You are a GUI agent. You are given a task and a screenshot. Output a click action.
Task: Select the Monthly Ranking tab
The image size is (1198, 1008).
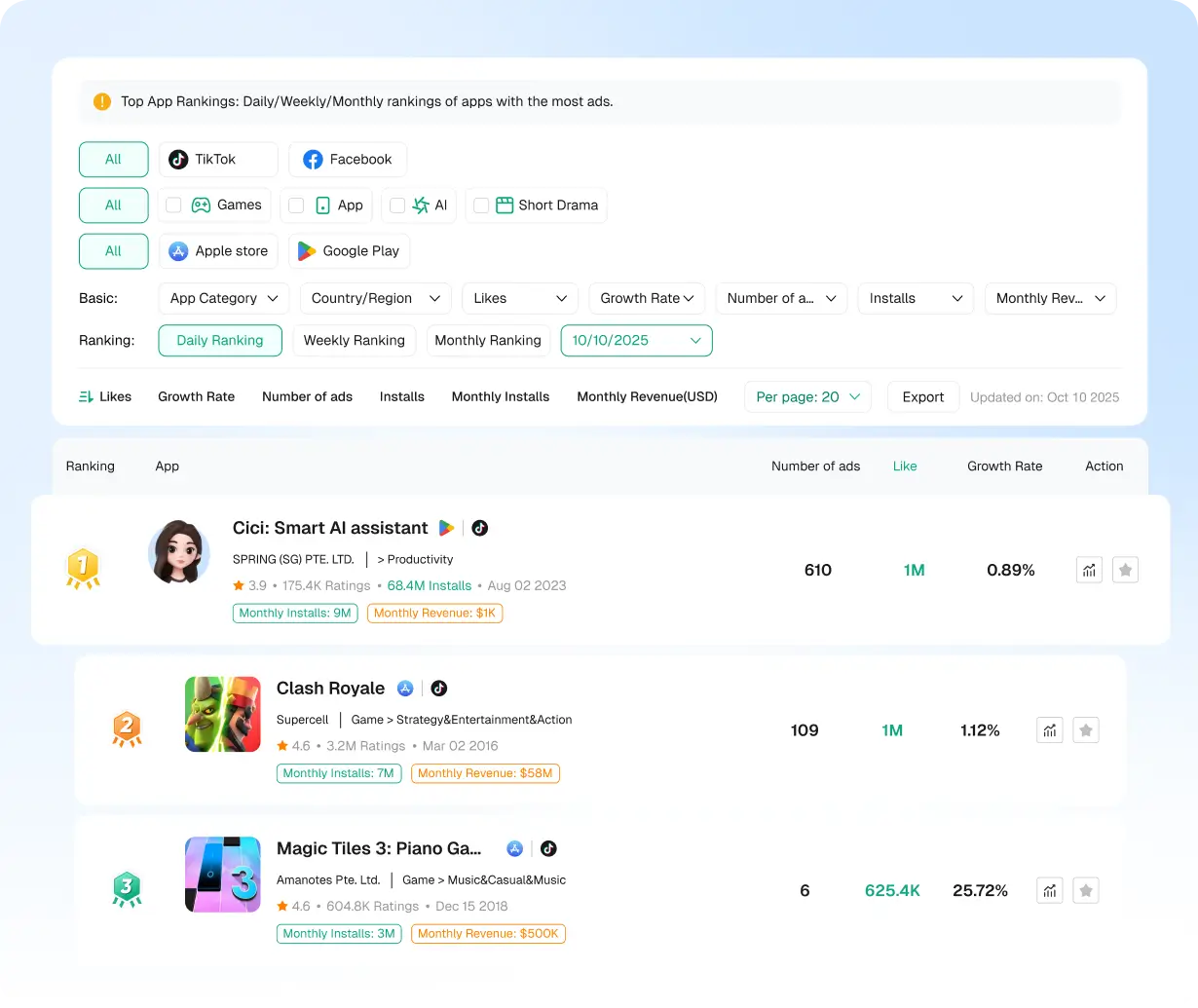point(488,340)
